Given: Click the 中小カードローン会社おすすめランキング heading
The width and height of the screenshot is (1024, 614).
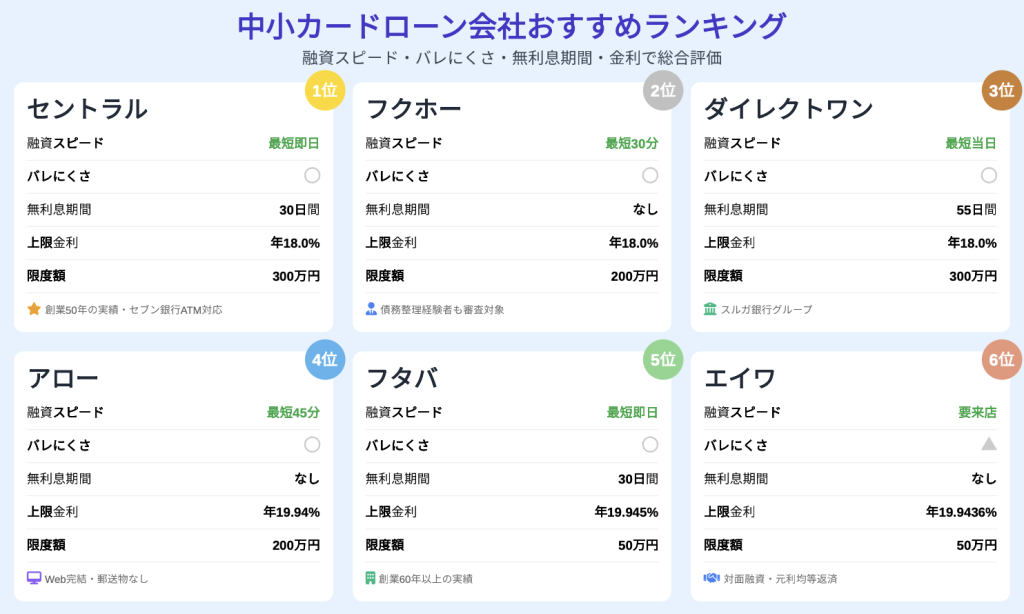Looking at the screenshot, I should click(x=512, y=26).
